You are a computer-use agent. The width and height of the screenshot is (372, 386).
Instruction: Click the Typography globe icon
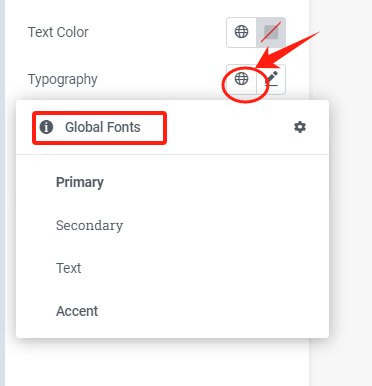point(241,79)
